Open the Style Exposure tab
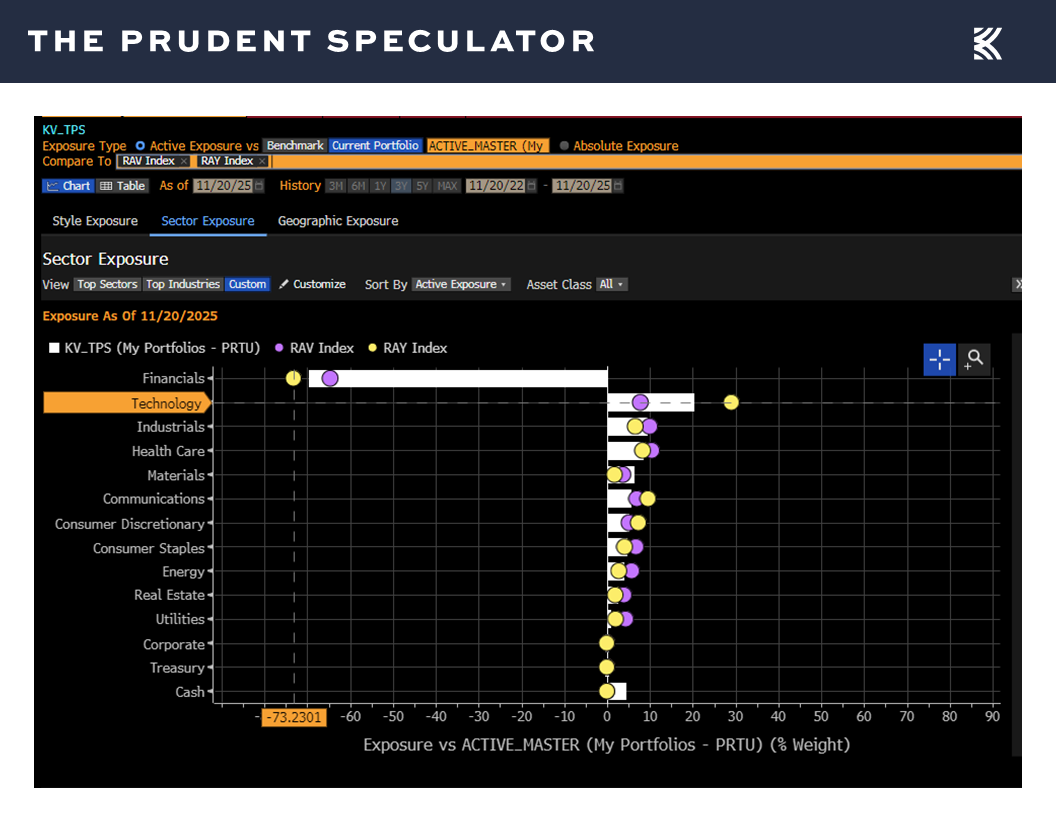This screenshot has width=1056, height=816. (94, 221)
